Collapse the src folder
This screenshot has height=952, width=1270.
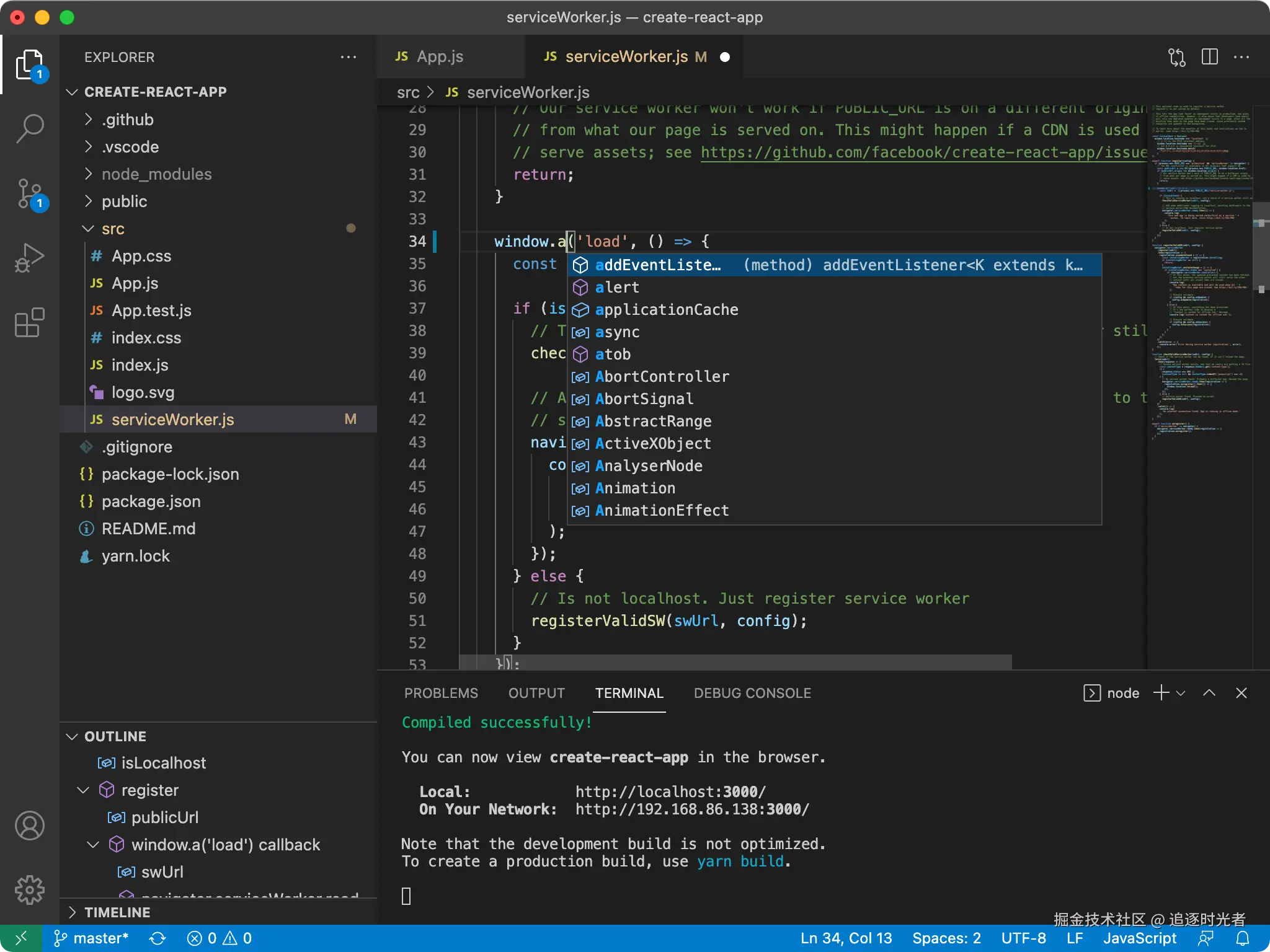(x=113, y=229)
